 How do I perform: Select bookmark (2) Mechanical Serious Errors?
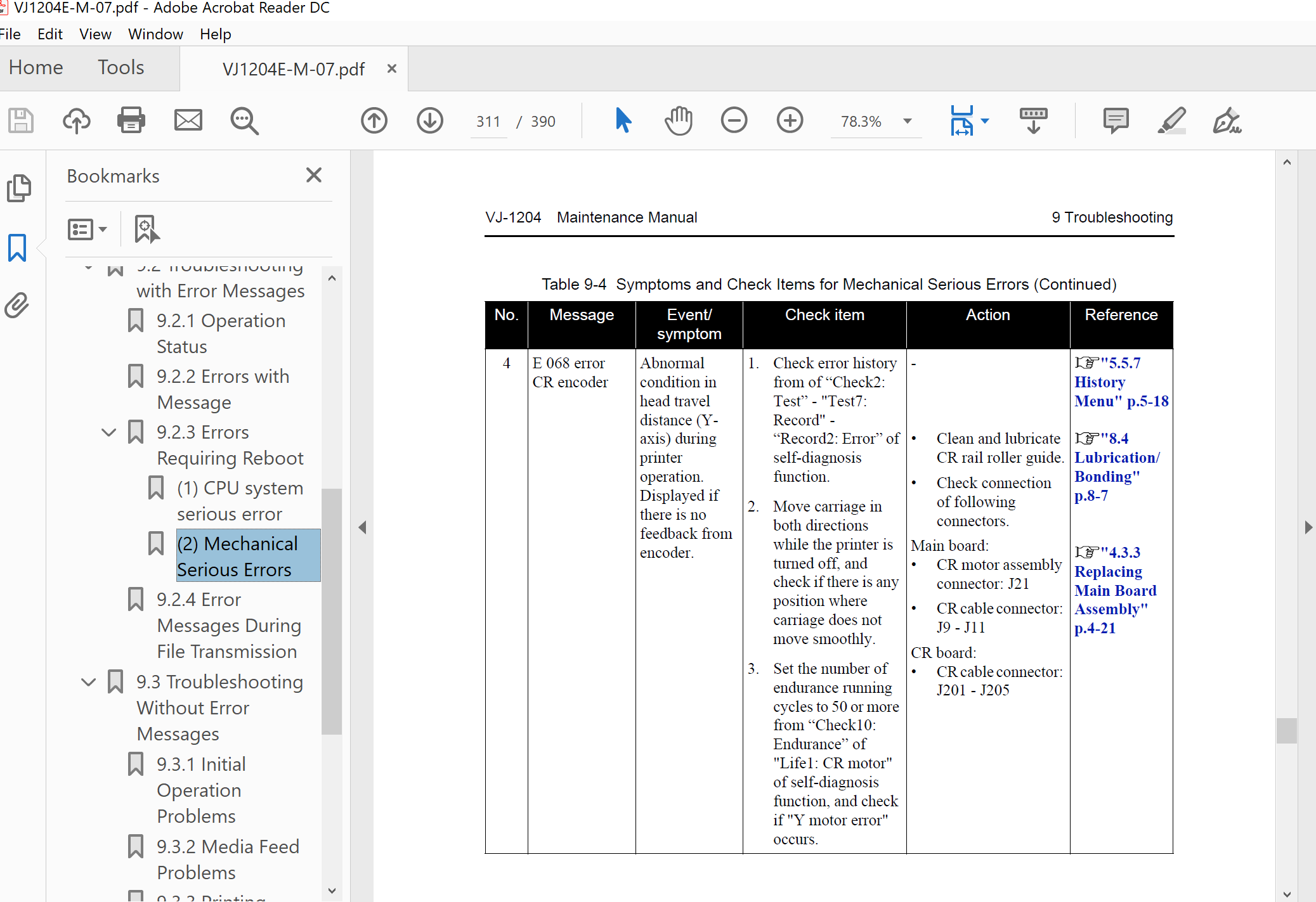click(248, 556)
